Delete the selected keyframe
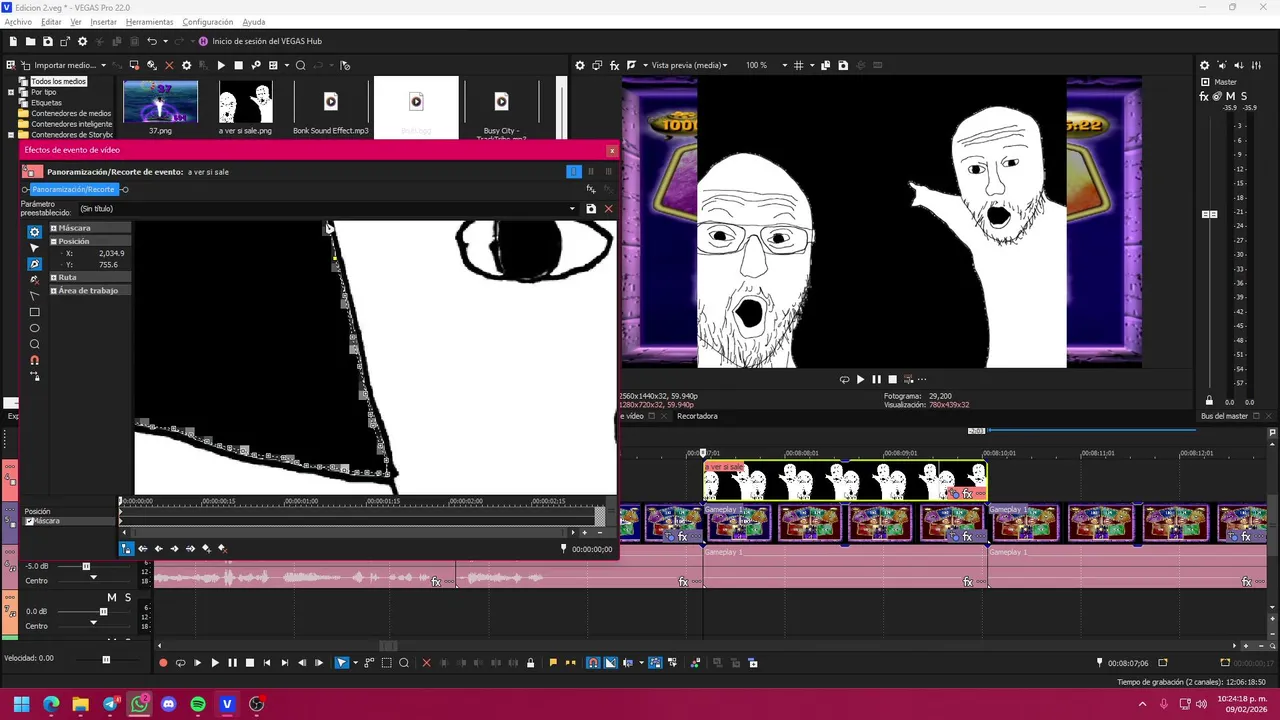 click(222, 548)
